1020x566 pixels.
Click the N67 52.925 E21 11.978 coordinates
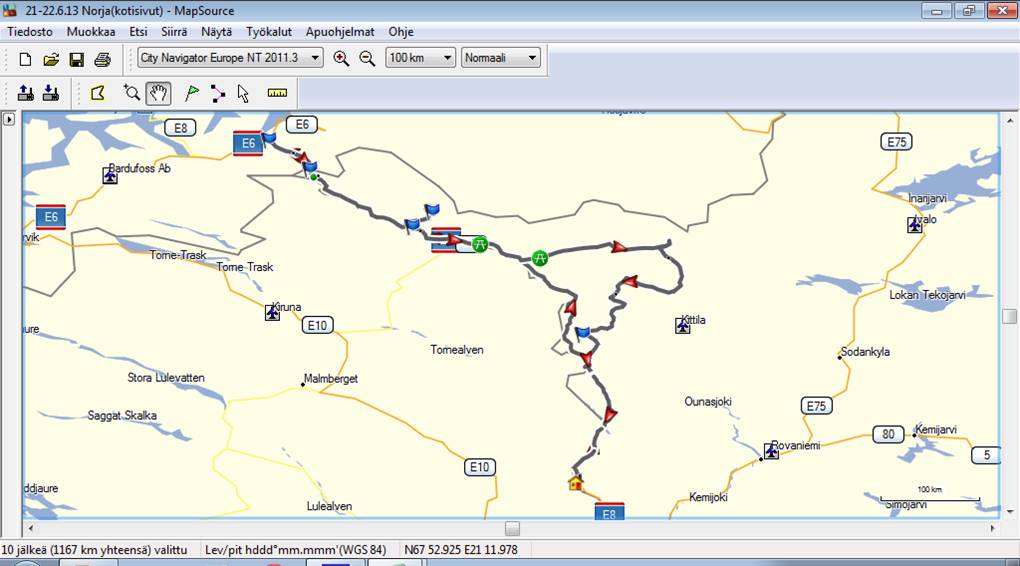[x=461, y=550]
